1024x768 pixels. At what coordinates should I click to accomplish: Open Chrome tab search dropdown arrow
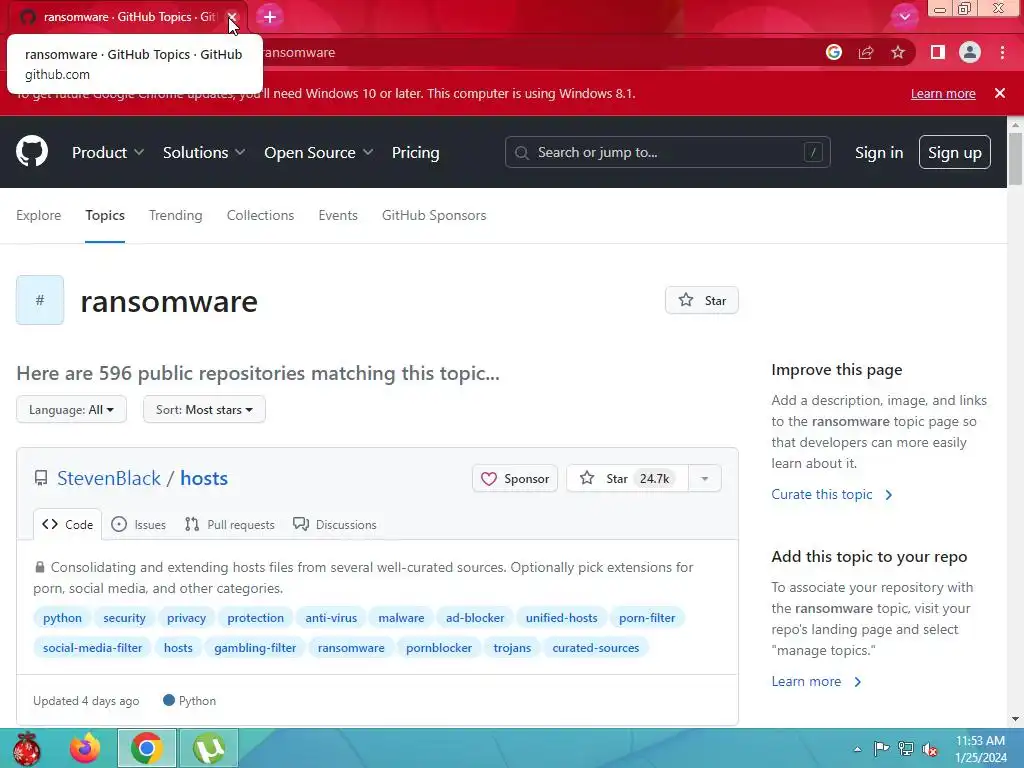click(x=904, y=17)
